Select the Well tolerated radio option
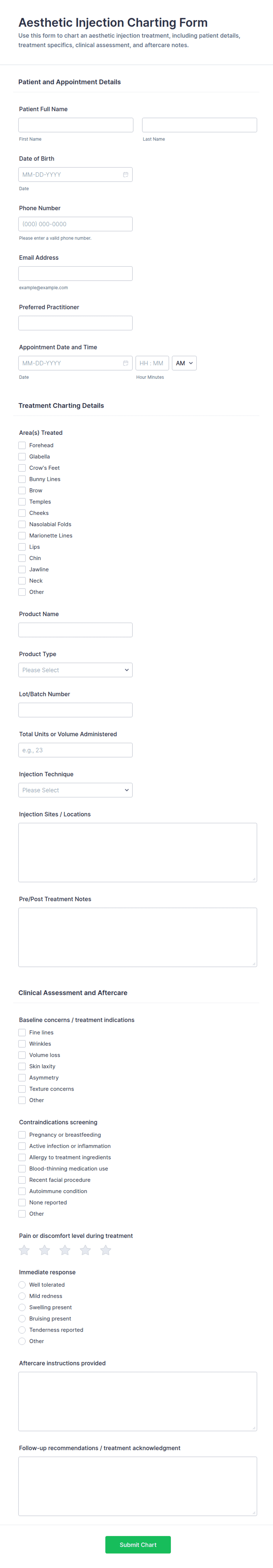 [22, 1285]
